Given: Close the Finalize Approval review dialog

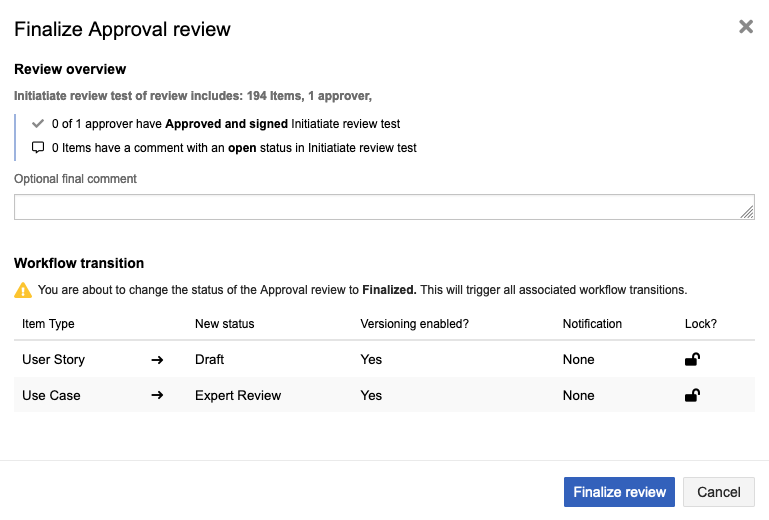Looking at the screenshot, I should (x=746, y=27).
